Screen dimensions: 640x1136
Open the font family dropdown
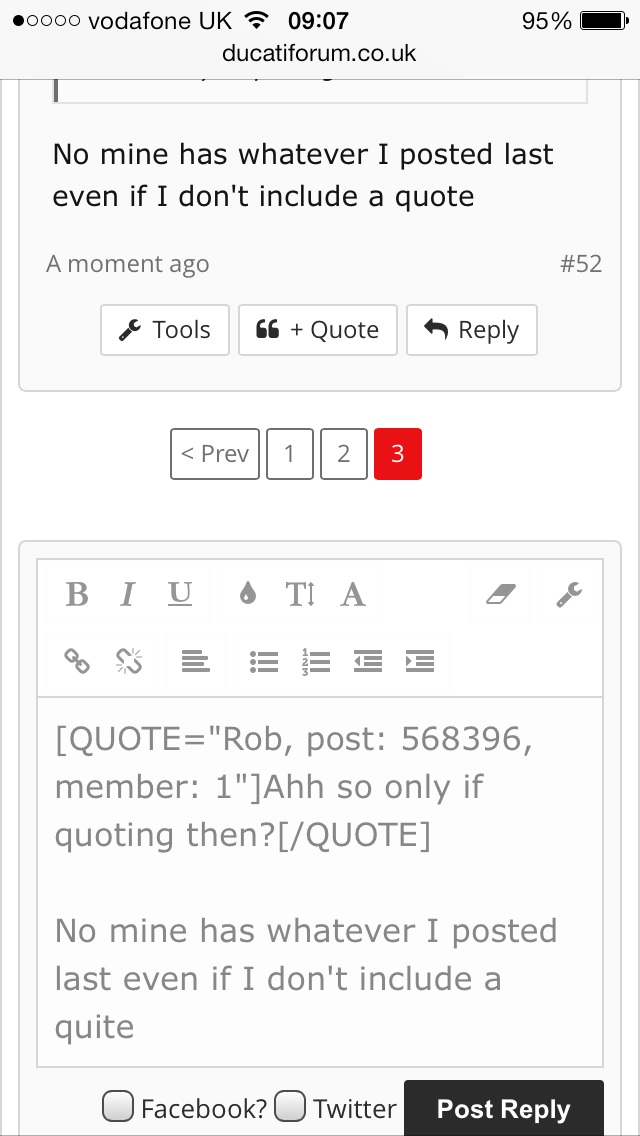(x=353, y=595)
